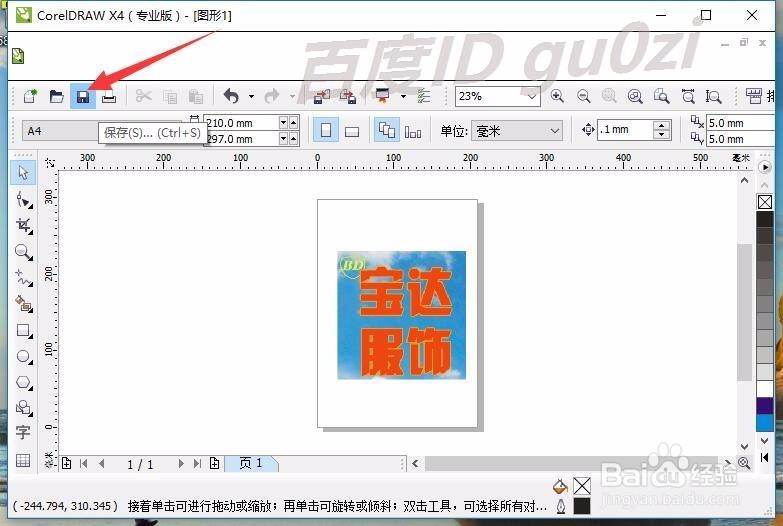Screen dimensions: 783x526
Task: Go to the last page button
Action: (197, 464)
